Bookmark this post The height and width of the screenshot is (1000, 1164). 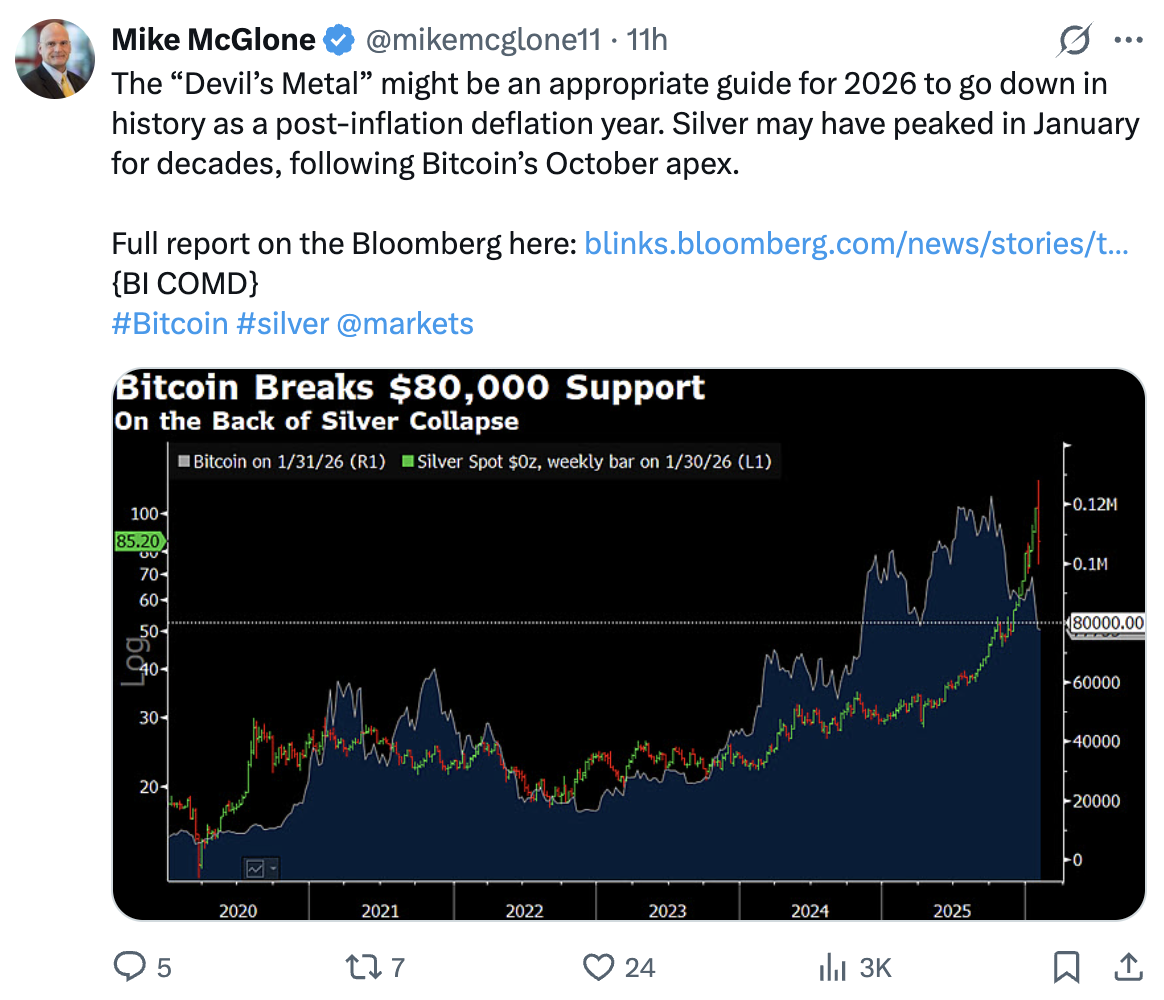pyautogui.click(x=1067, y=967)
